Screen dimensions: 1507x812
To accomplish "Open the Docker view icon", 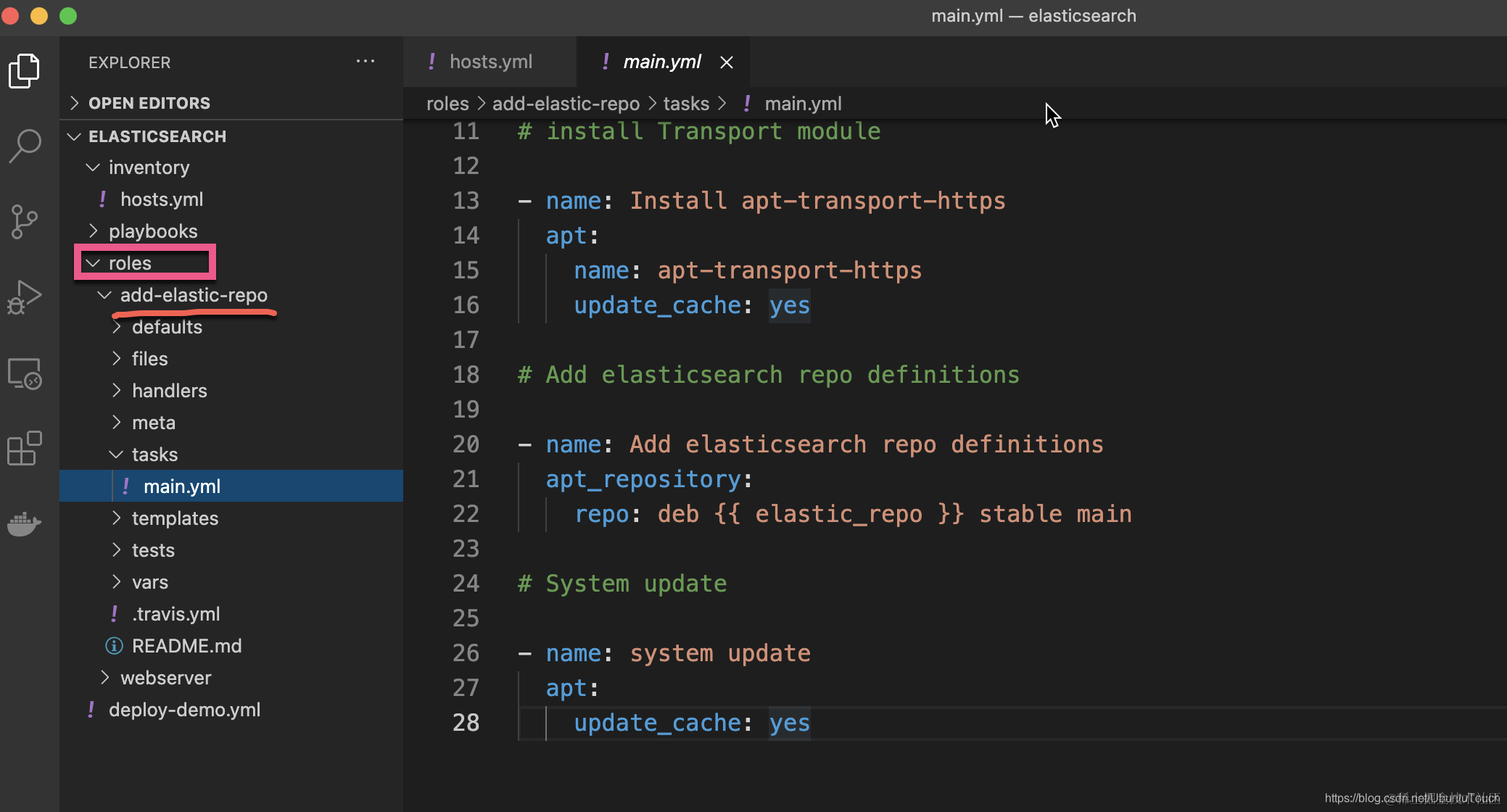I will click(25, 523).
